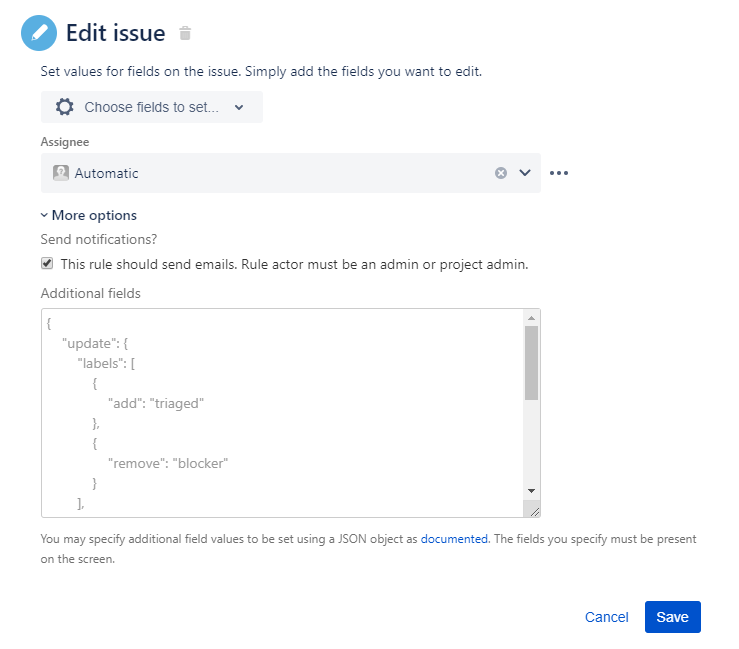Open the Choose fields to set dropdown
739x649 pixels.
(152, 107)
